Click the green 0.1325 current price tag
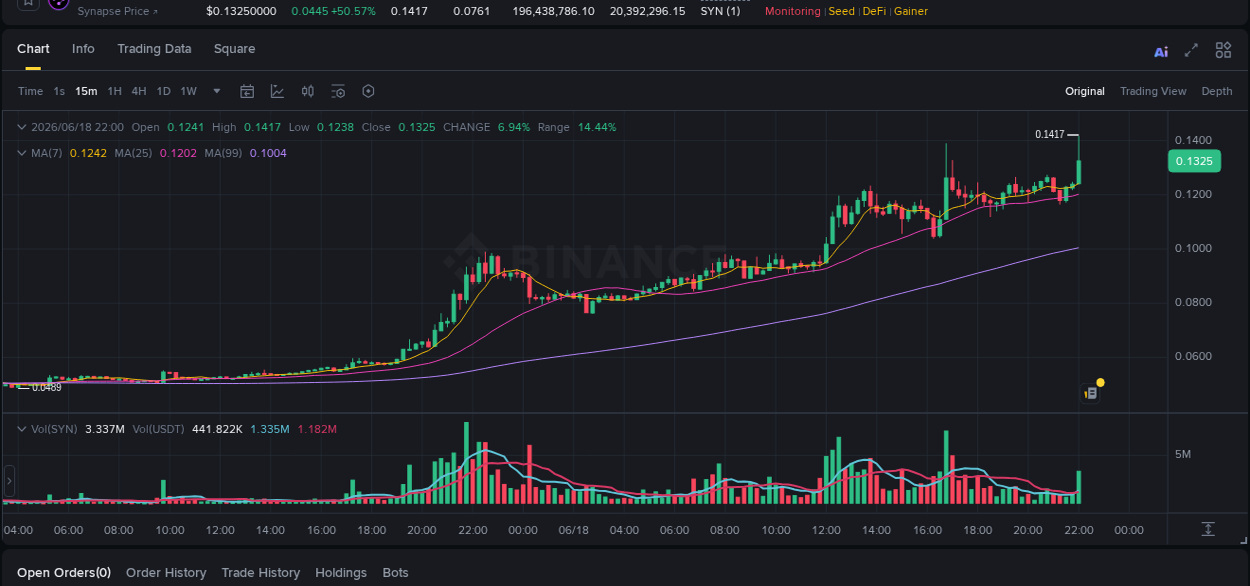 (x=1194, y=161)
